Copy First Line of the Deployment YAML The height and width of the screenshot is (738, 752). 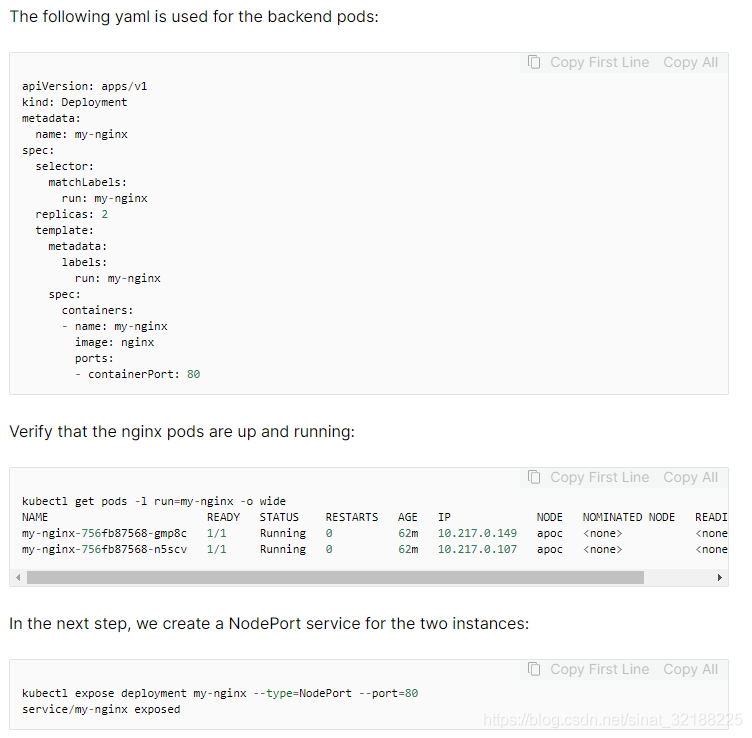click(x=599, y=62)
